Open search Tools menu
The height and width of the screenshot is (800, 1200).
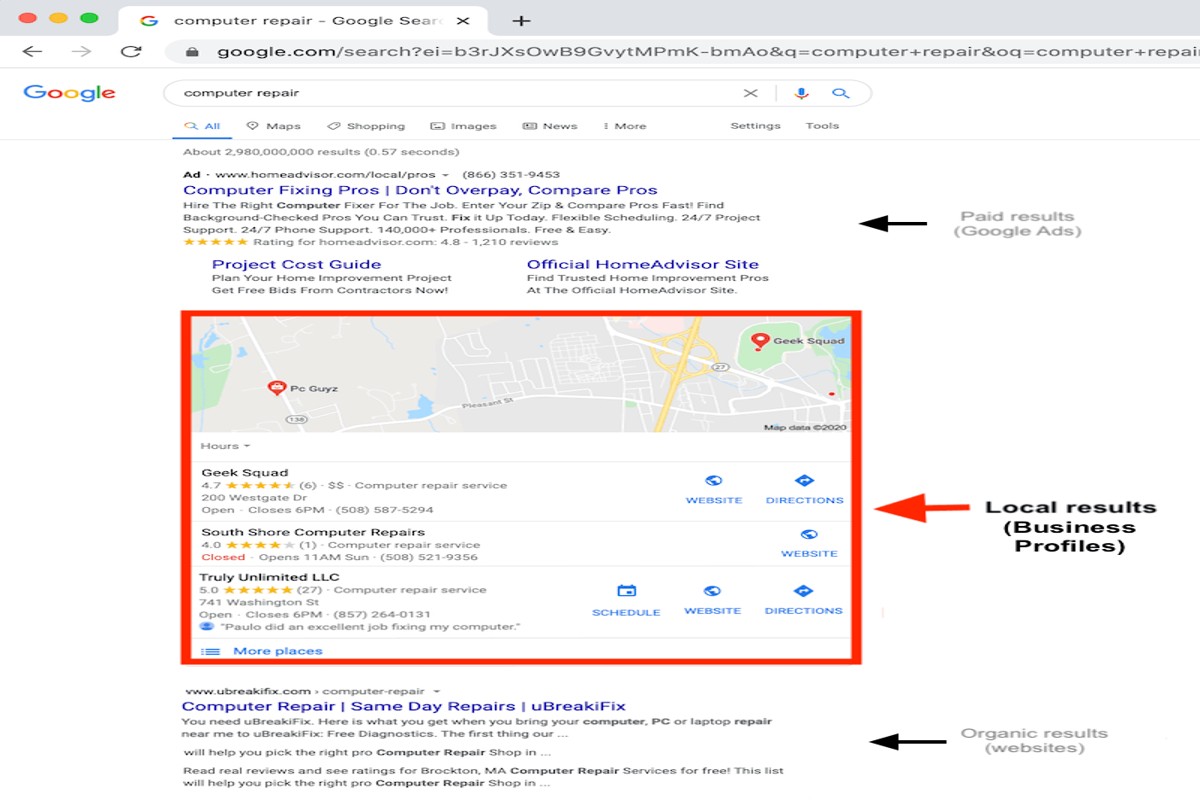tap(822, 126)
